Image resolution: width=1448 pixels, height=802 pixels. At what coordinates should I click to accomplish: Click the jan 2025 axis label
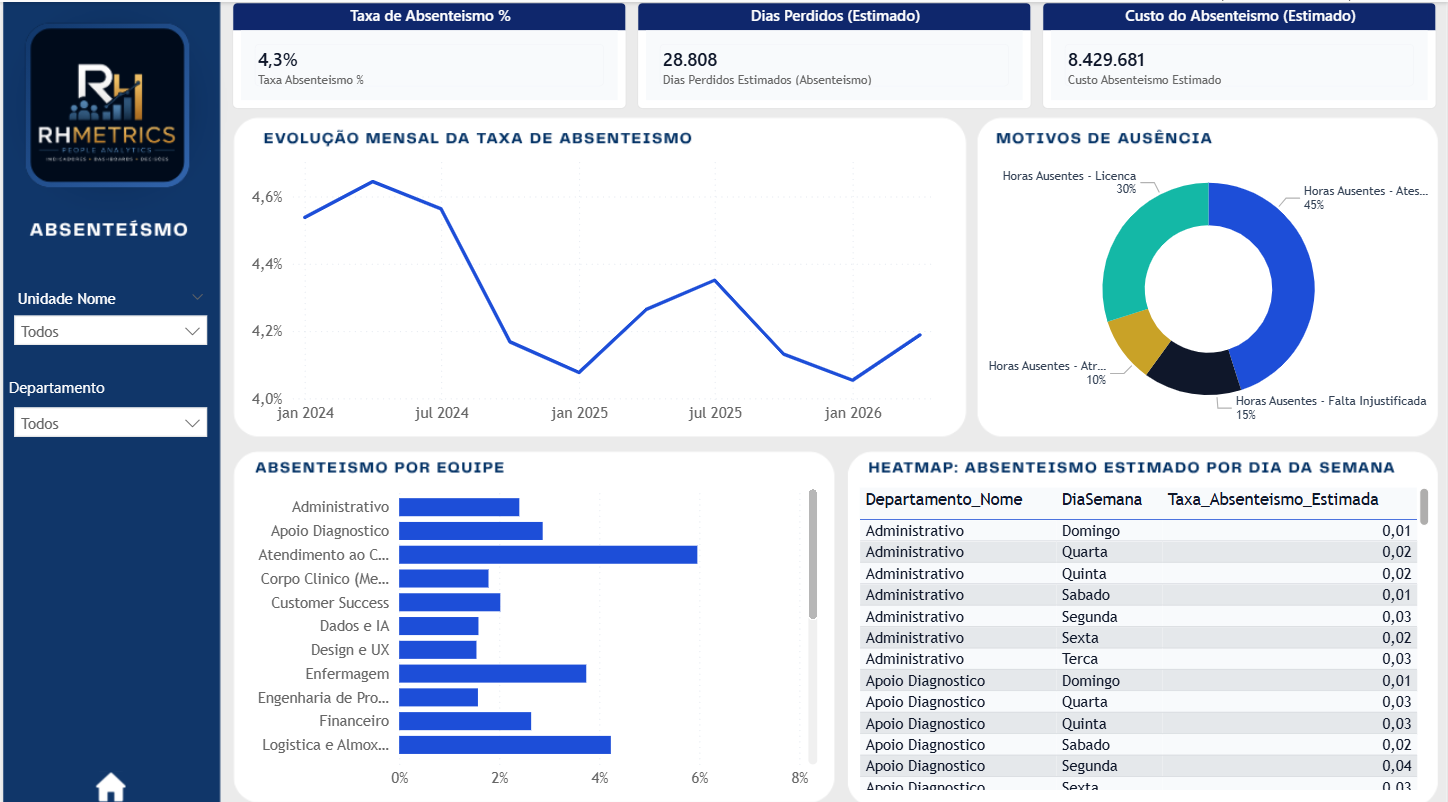(x=579, y=413)
